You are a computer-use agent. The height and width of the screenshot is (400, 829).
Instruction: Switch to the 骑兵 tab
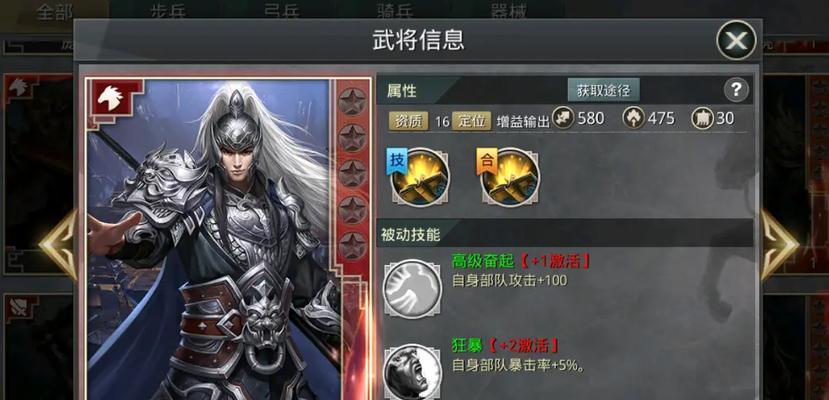click(395, 11)
